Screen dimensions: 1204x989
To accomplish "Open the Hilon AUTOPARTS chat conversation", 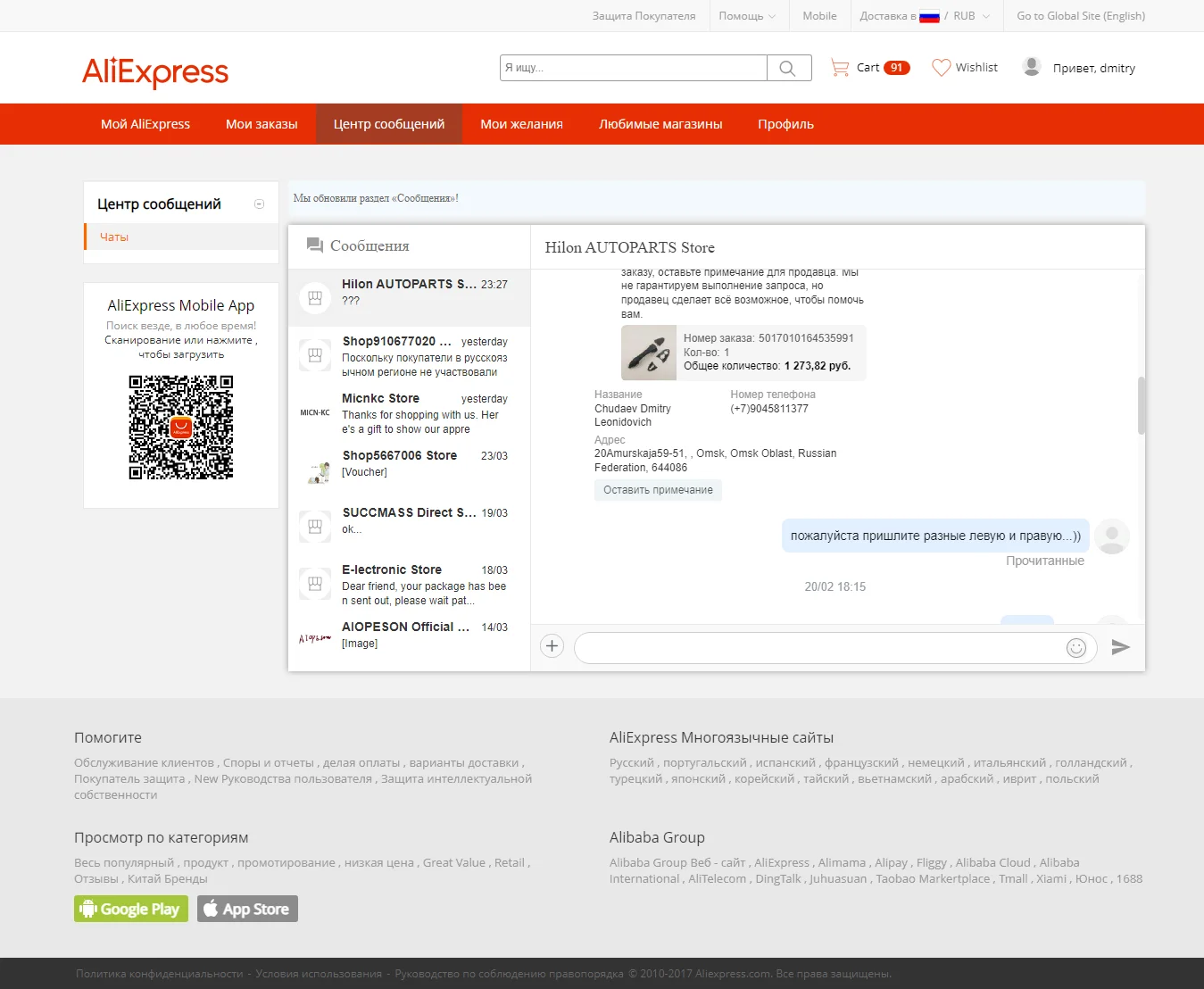I will point(410,298).
